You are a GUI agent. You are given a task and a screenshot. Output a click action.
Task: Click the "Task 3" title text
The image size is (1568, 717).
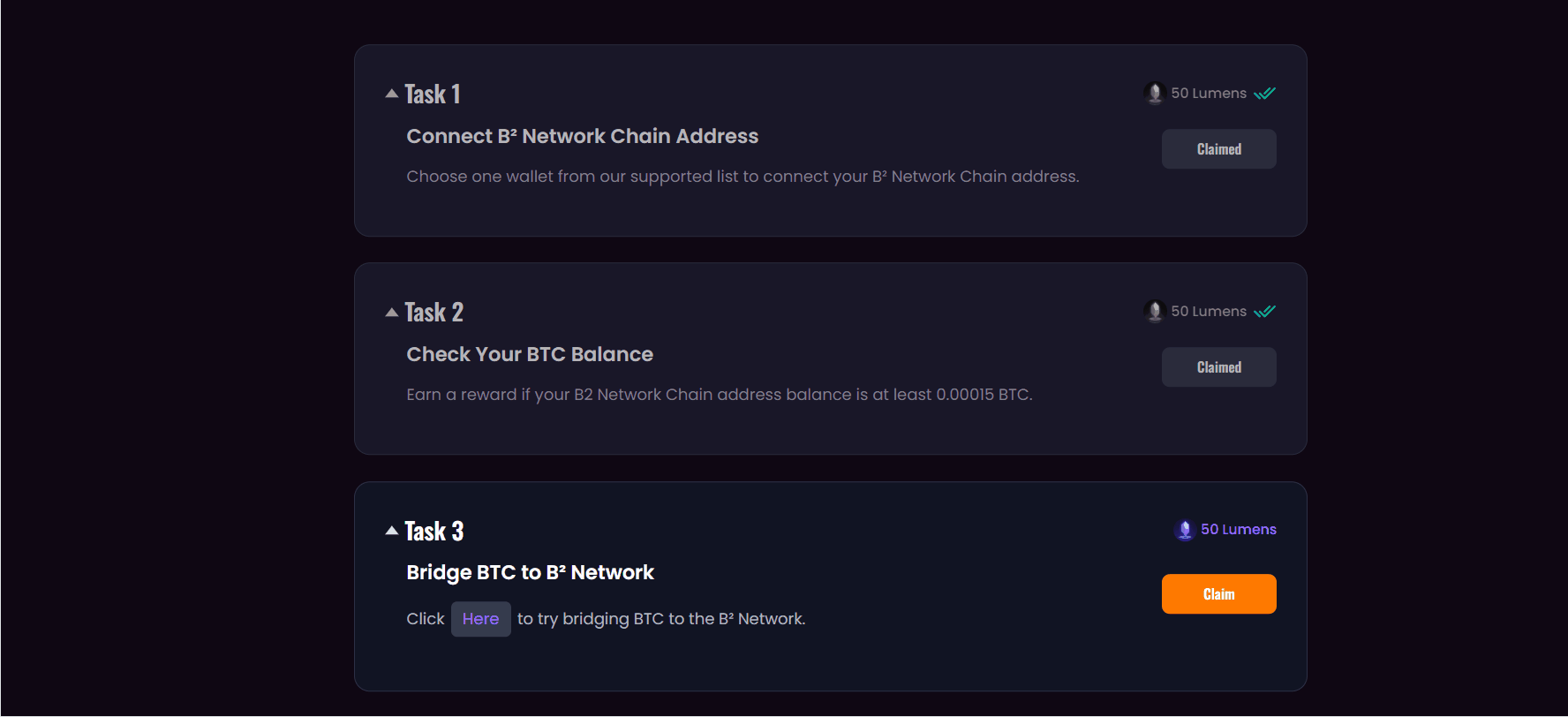[433, 531]
